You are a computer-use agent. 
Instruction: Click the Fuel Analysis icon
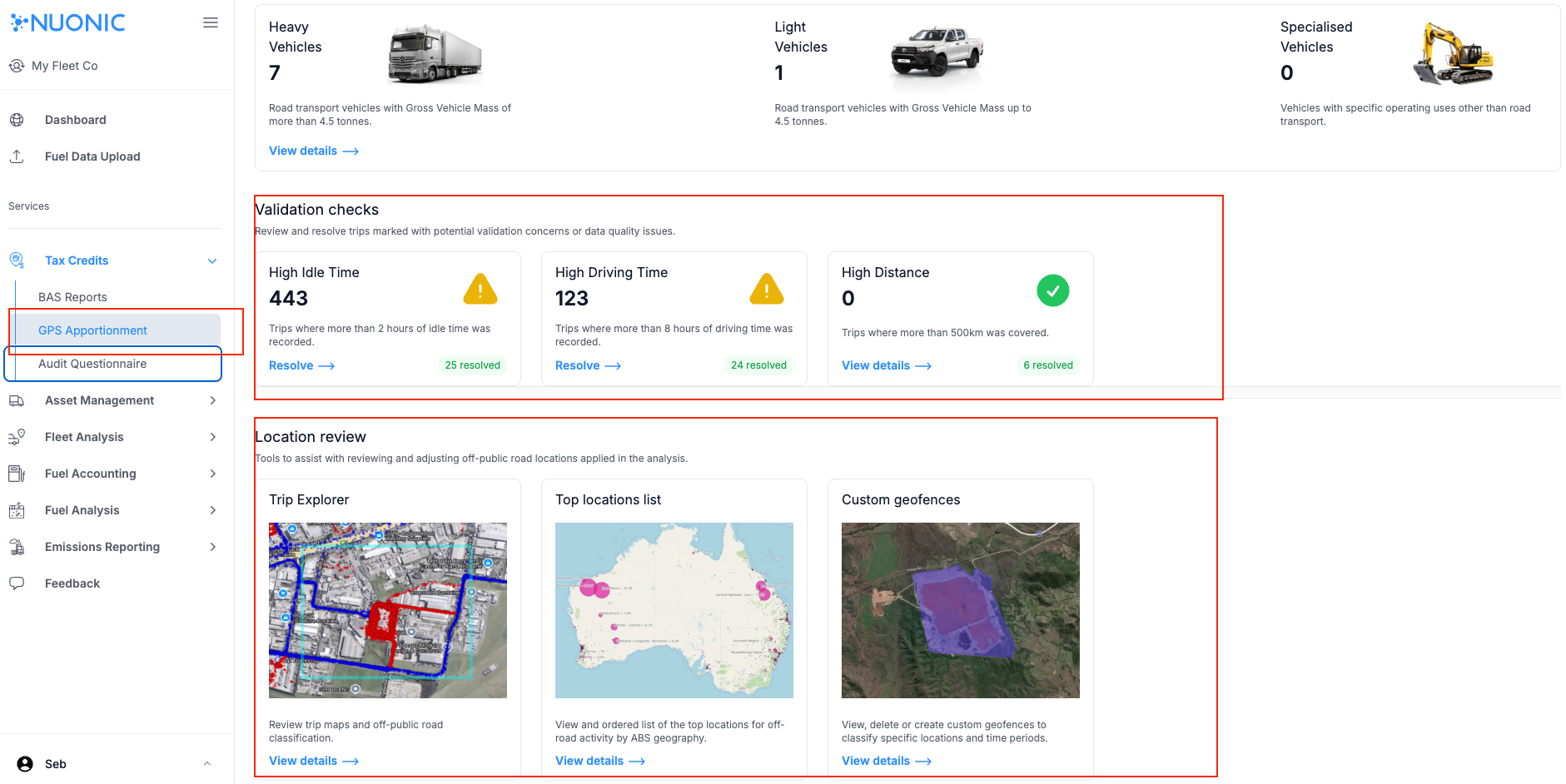[17, 510]
